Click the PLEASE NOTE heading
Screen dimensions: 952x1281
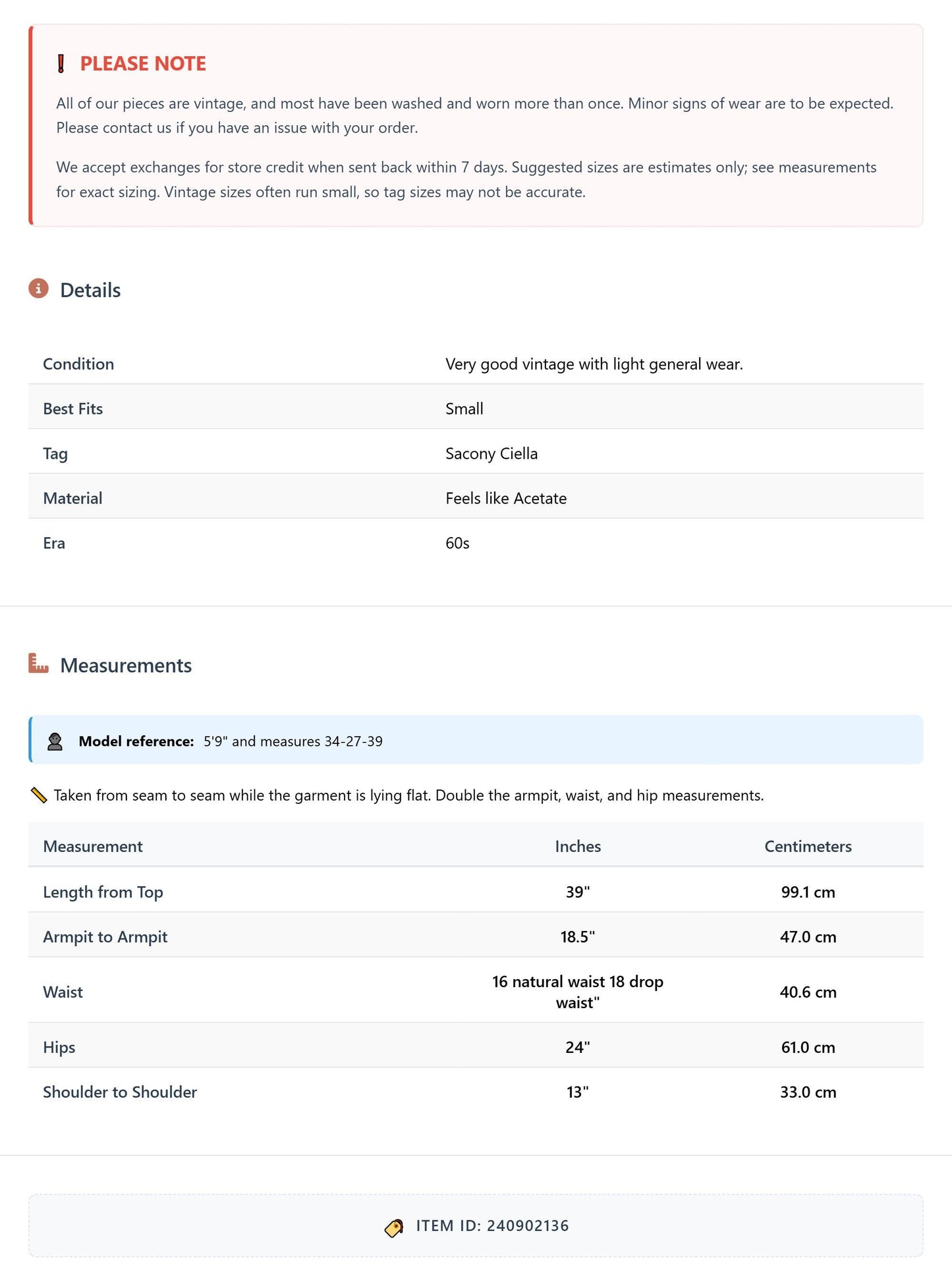(x=143, y=64)
